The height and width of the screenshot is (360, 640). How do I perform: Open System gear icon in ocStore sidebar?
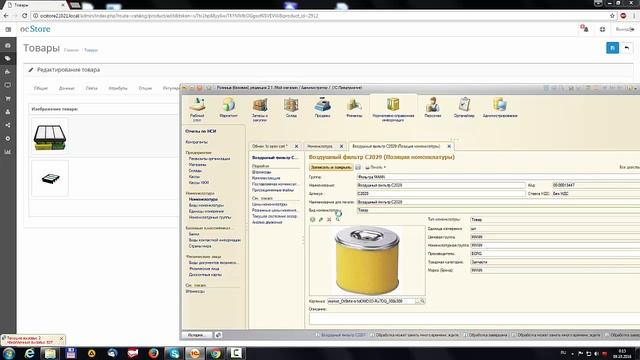point(8,138)
